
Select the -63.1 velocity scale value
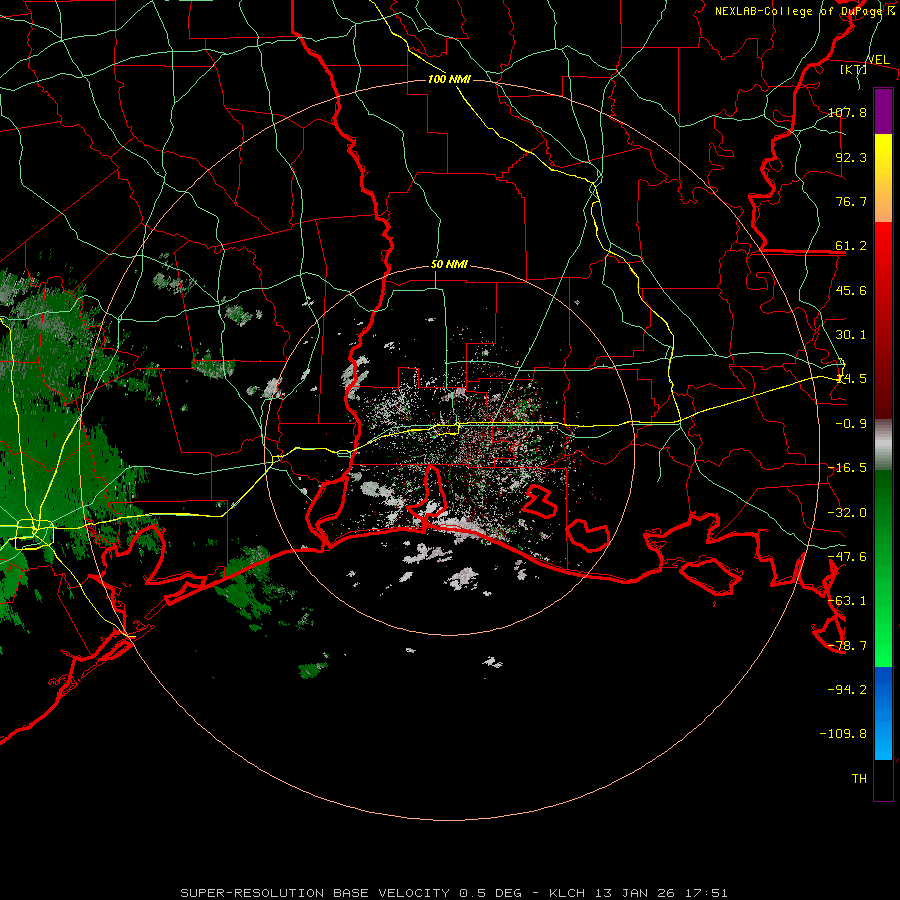click(x=847, y=601)
